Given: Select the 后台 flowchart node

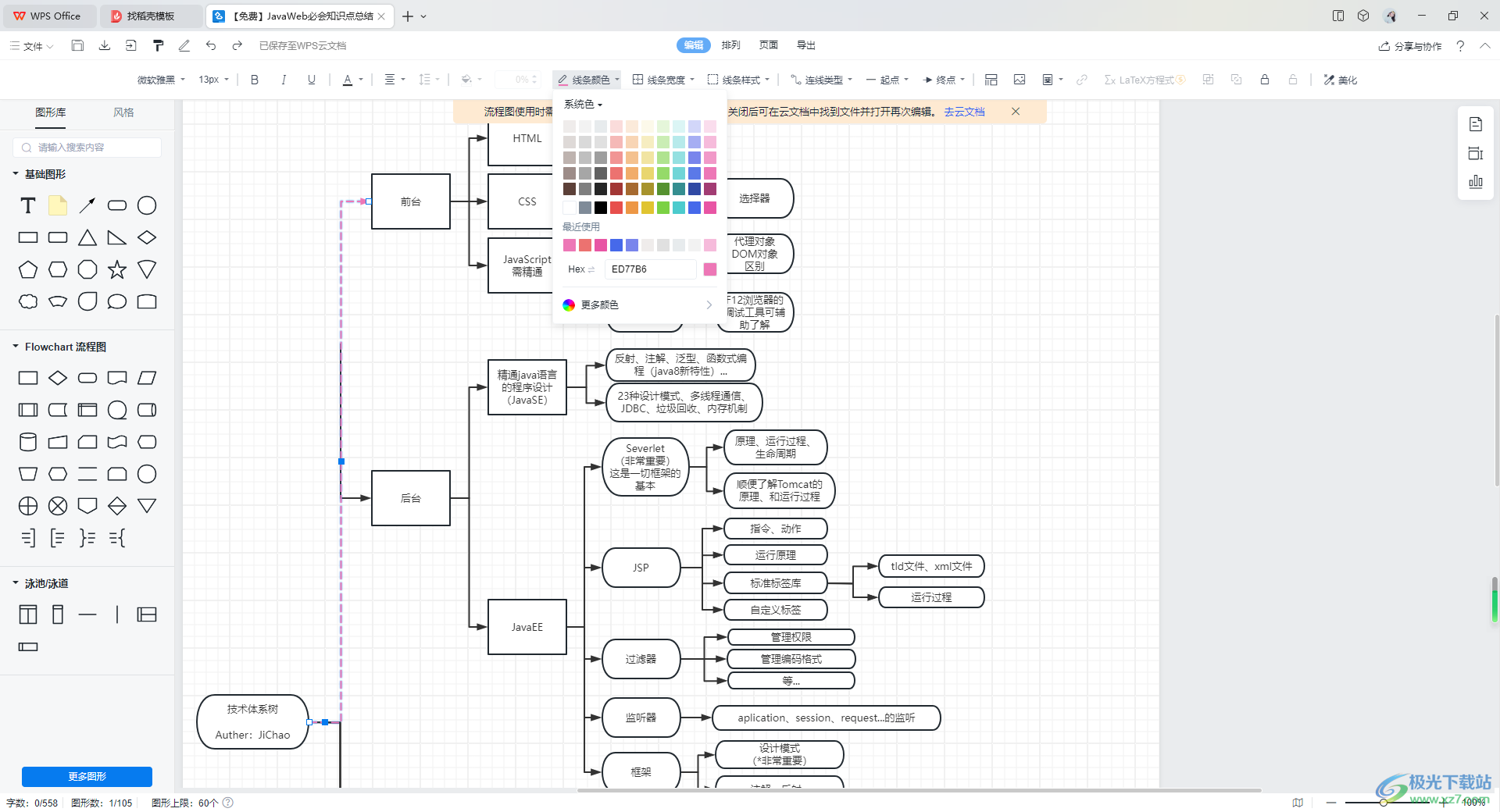Looking at the screenshot, I should pyautogui.click(x=411, y=498).
